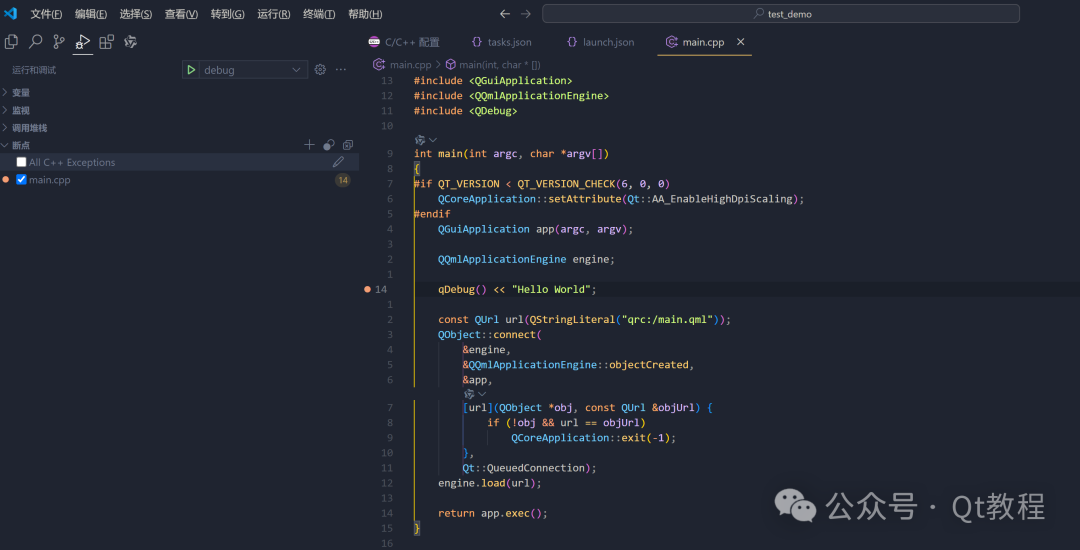Enable All C++ Exceptions checkbox
Screen dimensions: 1080x550
pyautogui.click(x=21, y=162)
